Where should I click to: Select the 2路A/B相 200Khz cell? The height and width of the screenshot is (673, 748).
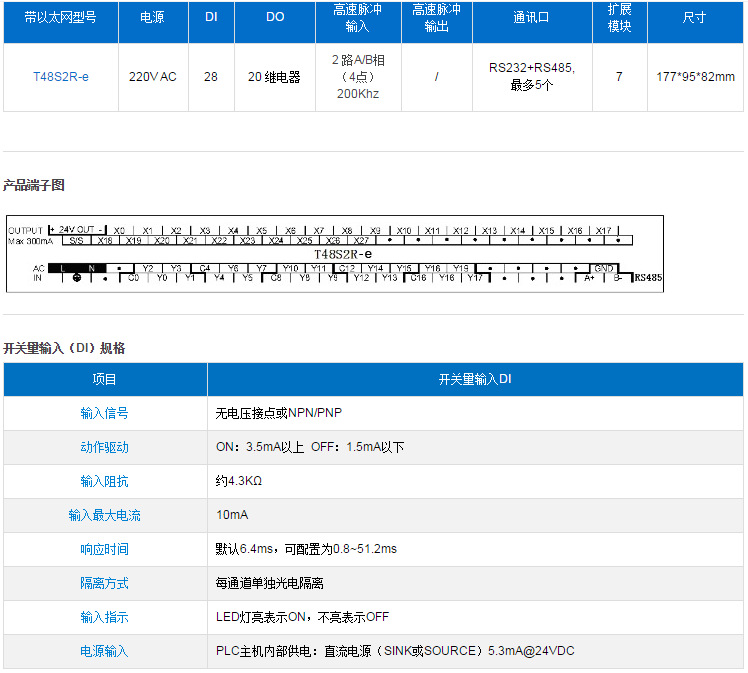pyautogui.click(x=358, y=77)
